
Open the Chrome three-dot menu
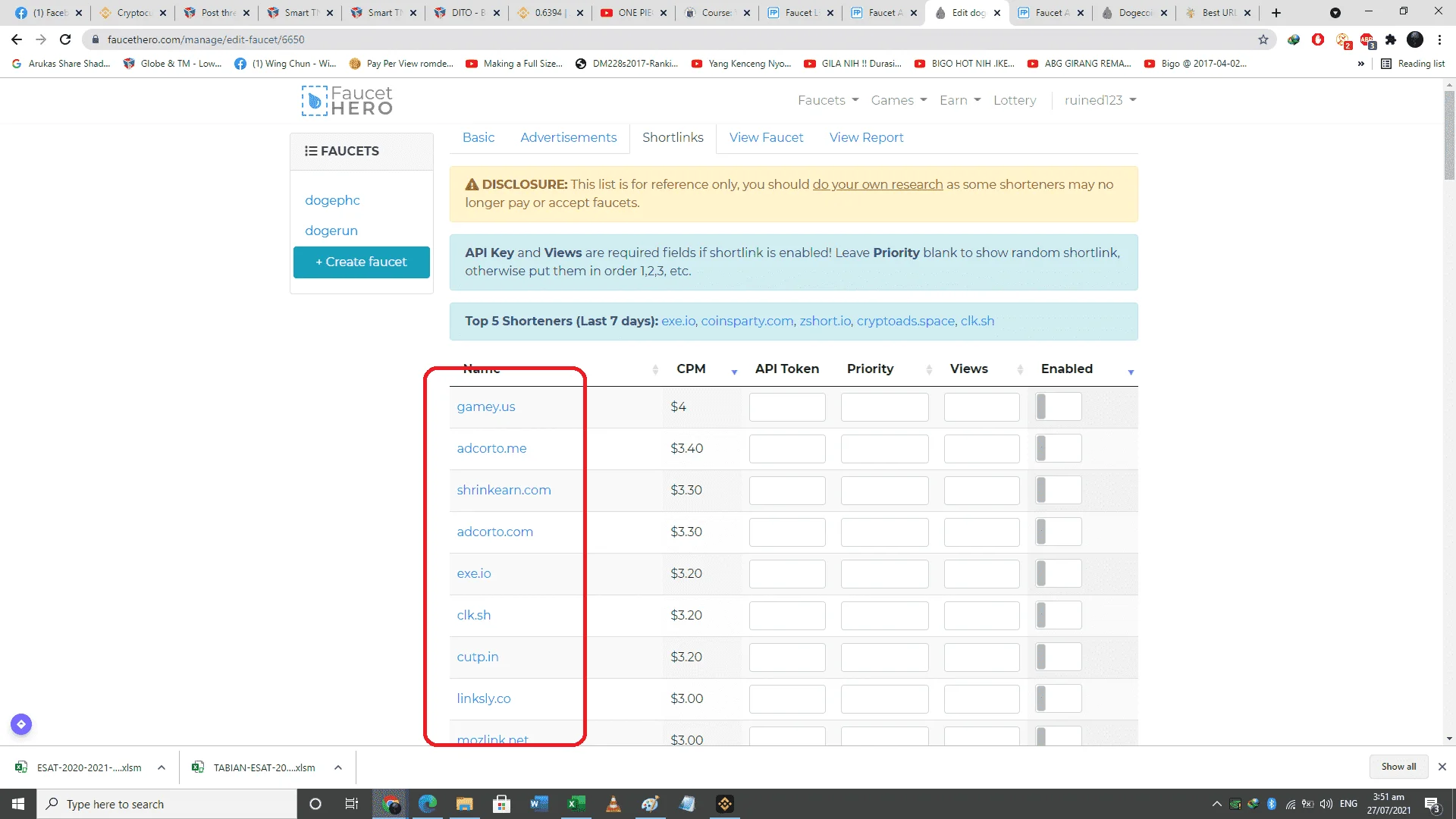click(x=1439, y=39)
